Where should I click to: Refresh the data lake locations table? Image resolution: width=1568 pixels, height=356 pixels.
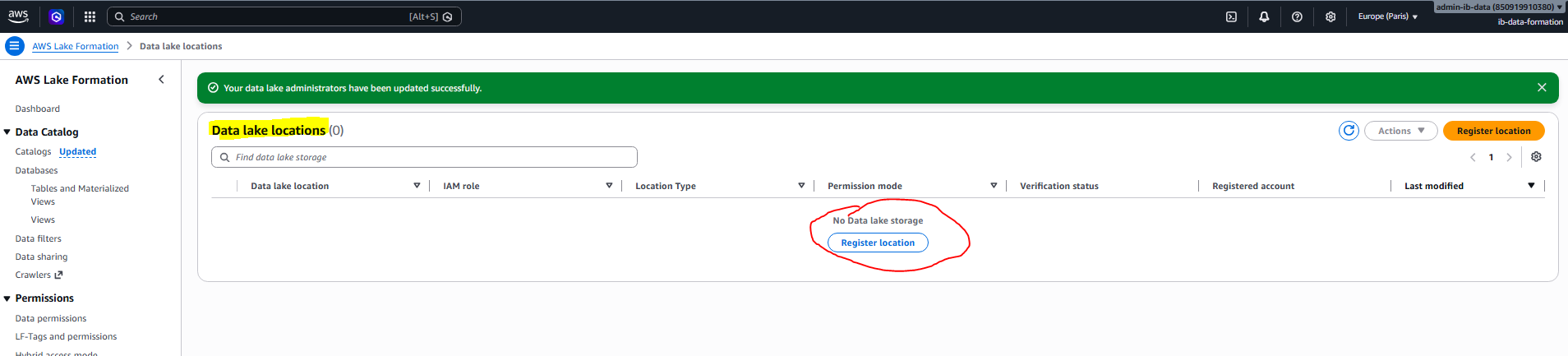(1349, 131)
